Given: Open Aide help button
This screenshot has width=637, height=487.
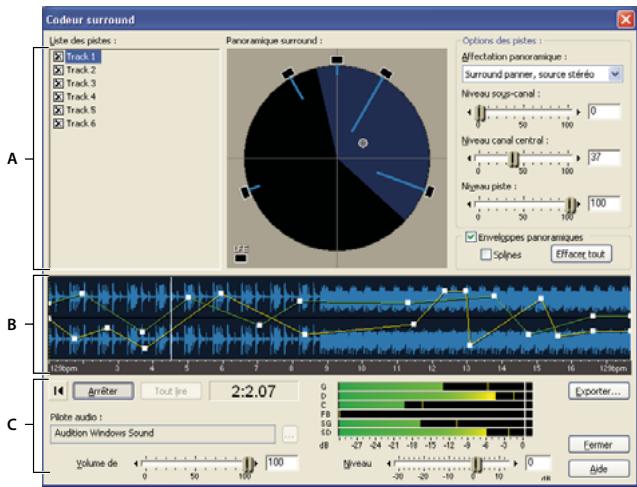Looking at the screenshot, I should coord(598,469).
